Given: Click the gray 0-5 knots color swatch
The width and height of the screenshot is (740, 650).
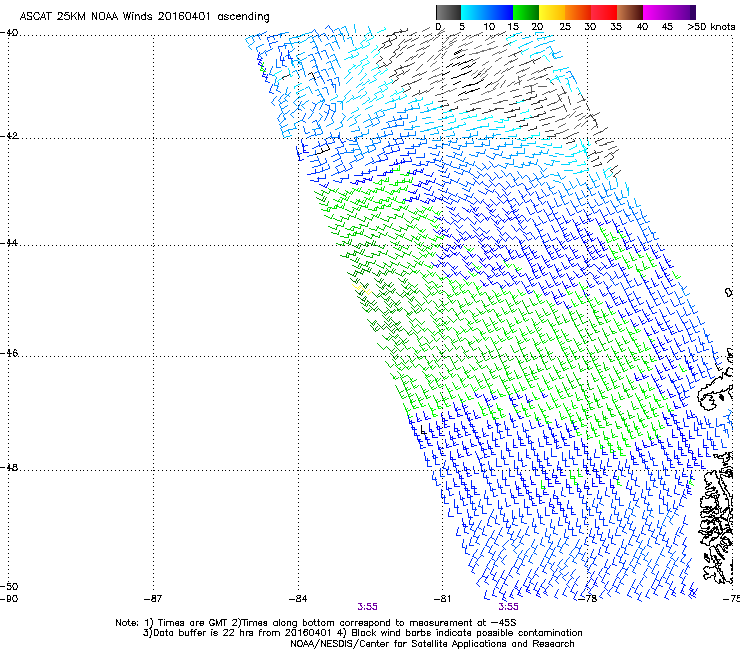Looking at the screenshot, I should tap(448, 12).
